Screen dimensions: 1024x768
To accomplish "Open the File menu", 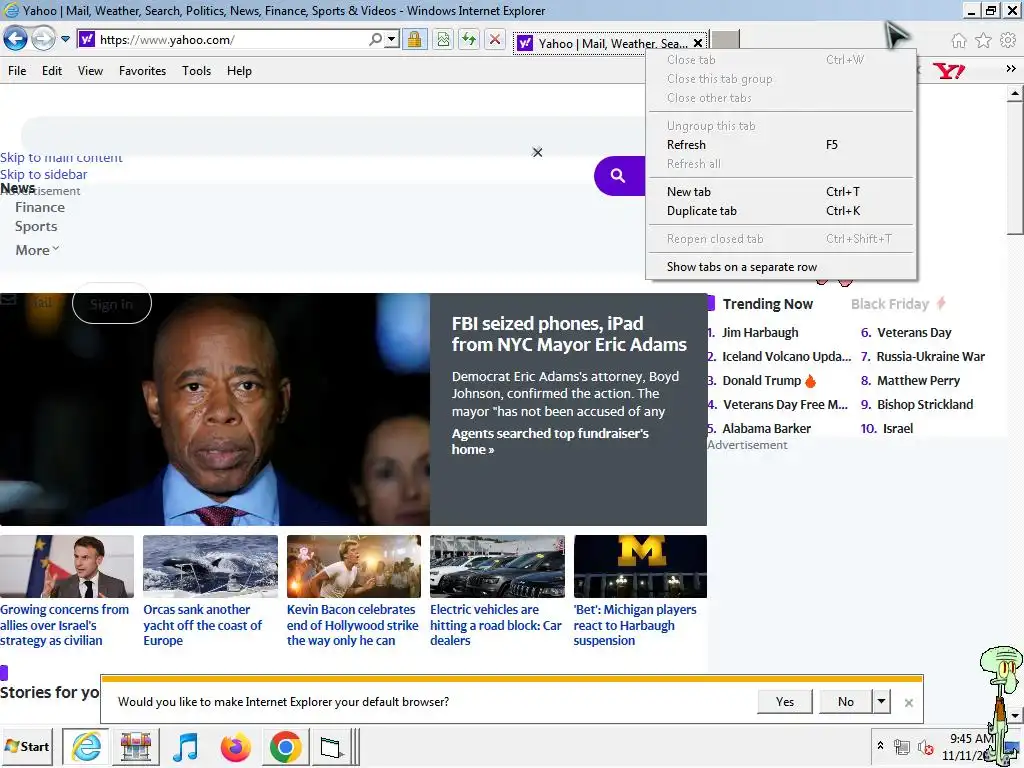I will pos(17,71).
